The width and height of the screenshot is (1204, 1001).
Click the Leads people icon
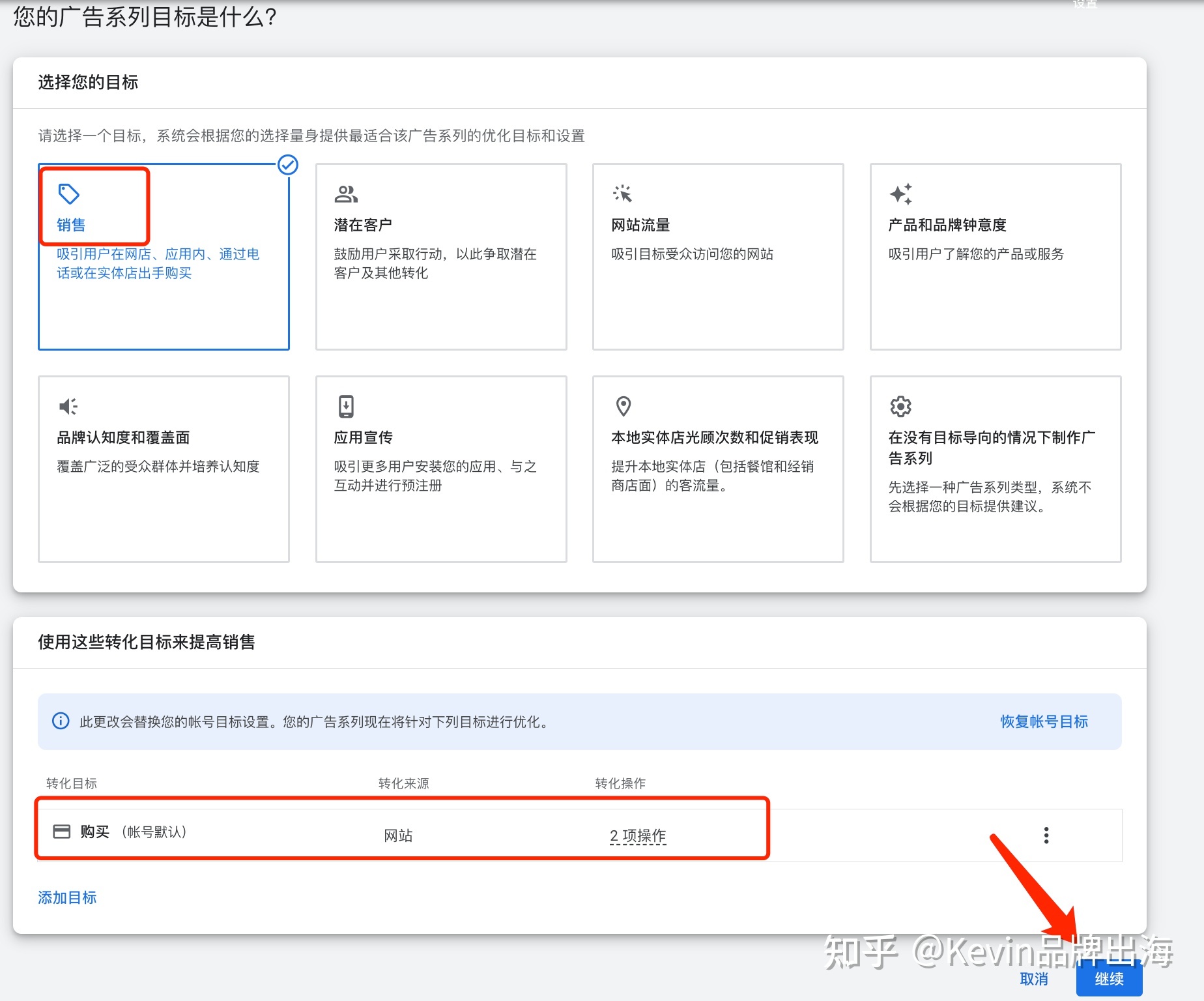click(x=346, y=194)
